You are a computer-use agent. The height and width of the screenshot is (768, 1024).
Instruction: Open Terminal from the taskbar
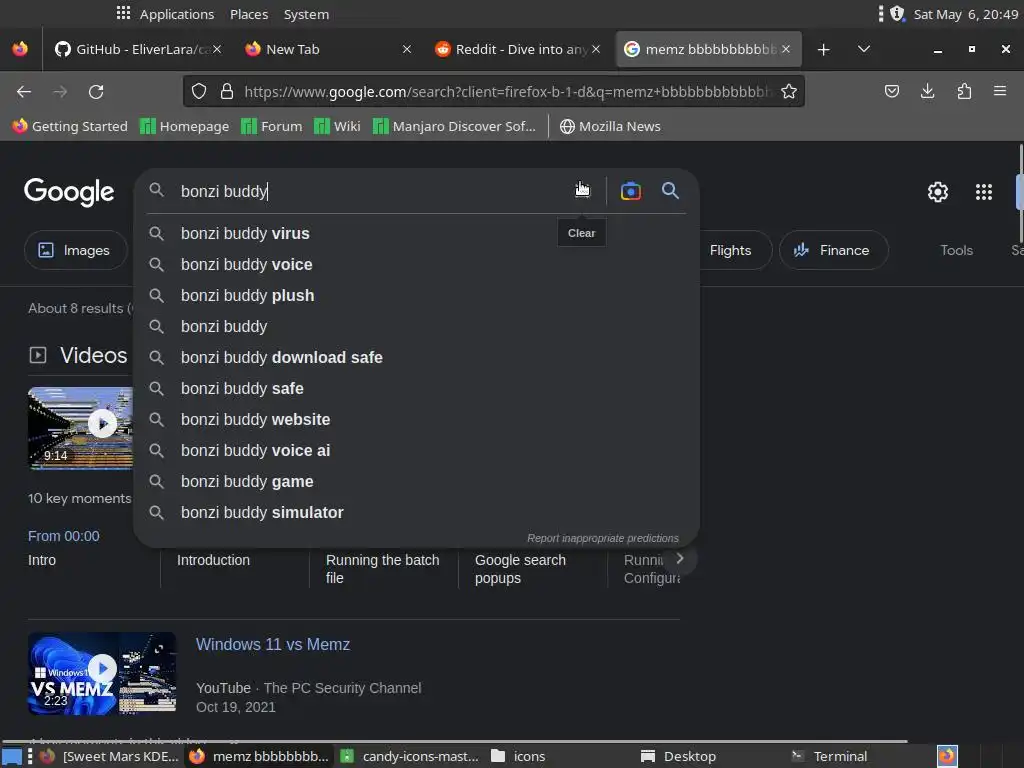pos(829,756)
